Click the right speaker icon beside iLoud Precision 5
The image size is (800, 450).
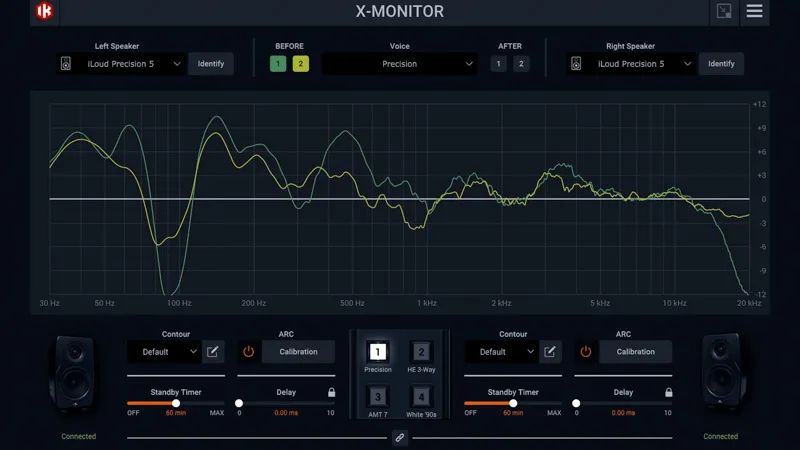pos(576,64)
